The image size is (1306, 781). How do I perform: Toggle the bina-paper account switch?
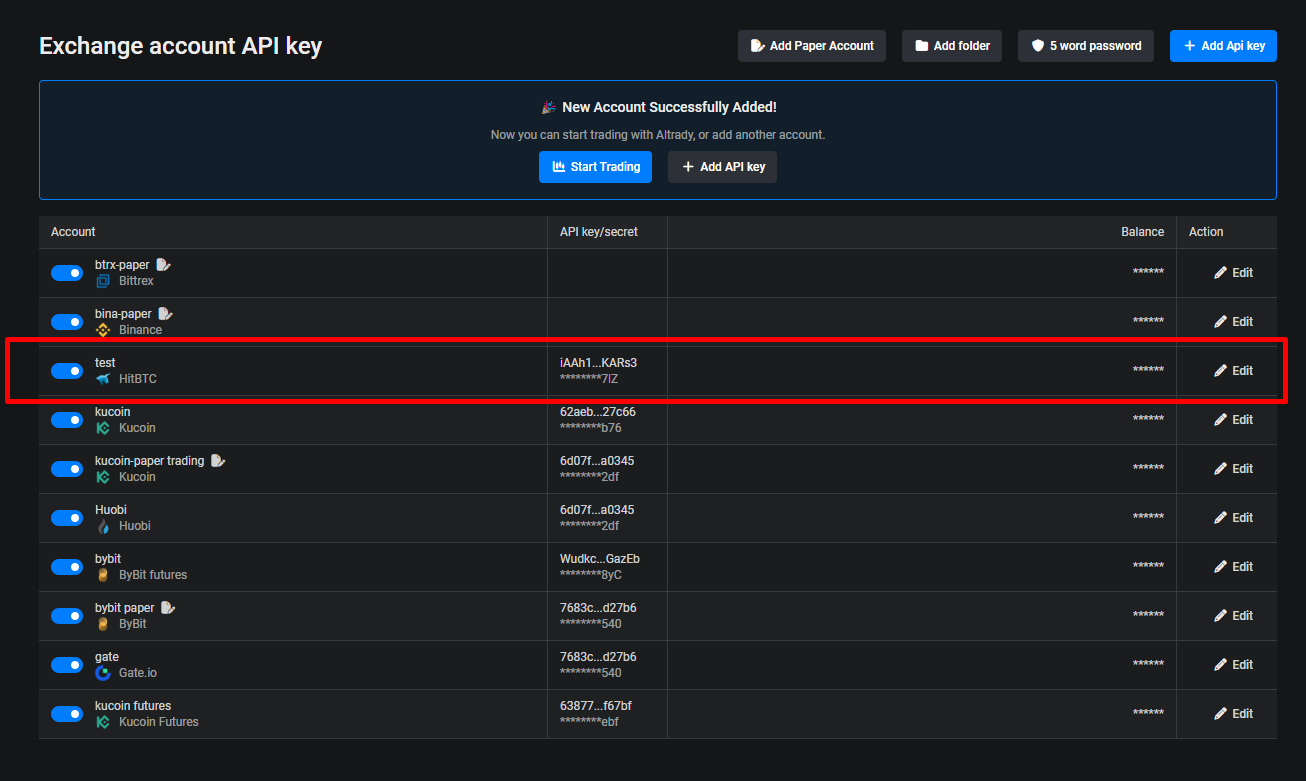(x=67, y=322)
